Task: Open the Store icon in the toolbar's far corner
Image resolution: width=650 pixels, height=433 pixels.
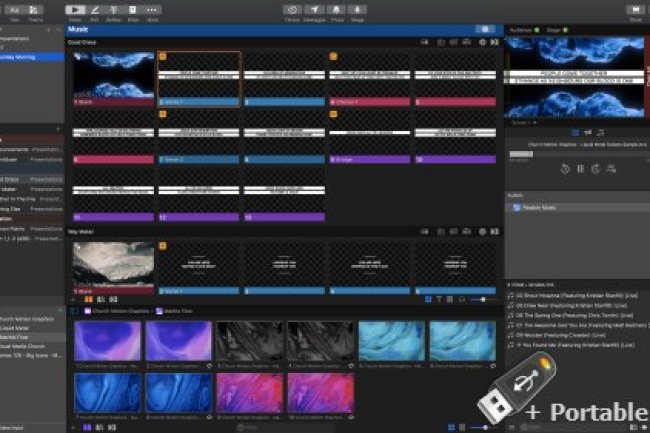Action: [635, 10]
